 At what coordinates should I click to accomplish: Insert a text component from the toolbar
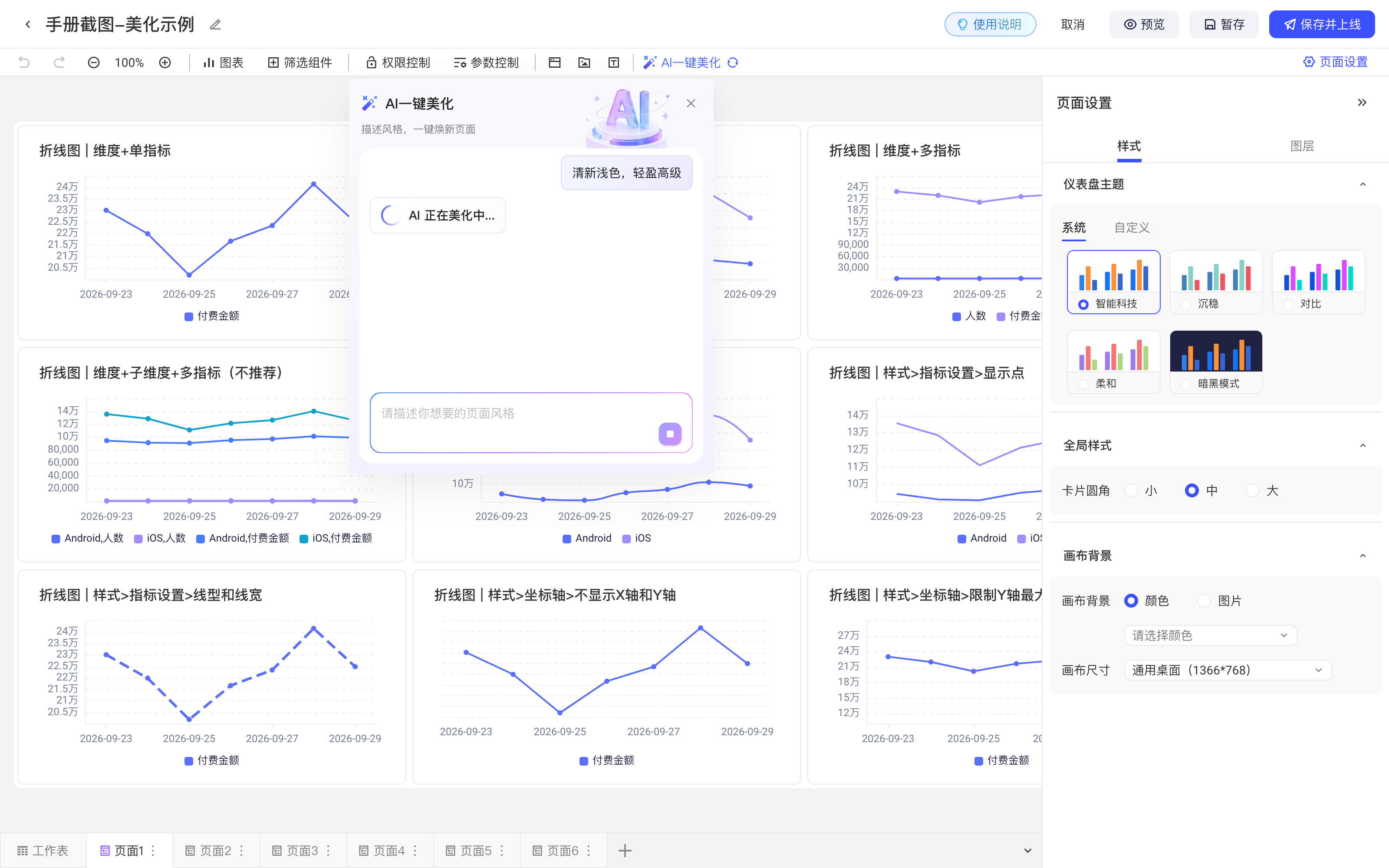click(614, 62)
